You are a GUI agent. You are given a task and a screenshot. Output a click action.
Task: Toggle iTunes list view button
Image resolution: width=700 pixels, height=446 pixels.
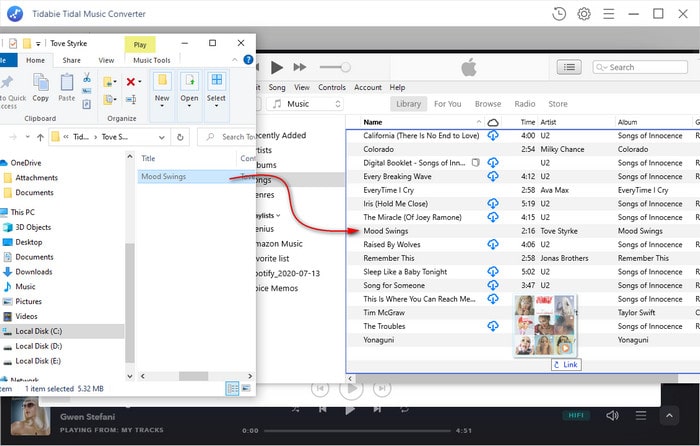569,67
